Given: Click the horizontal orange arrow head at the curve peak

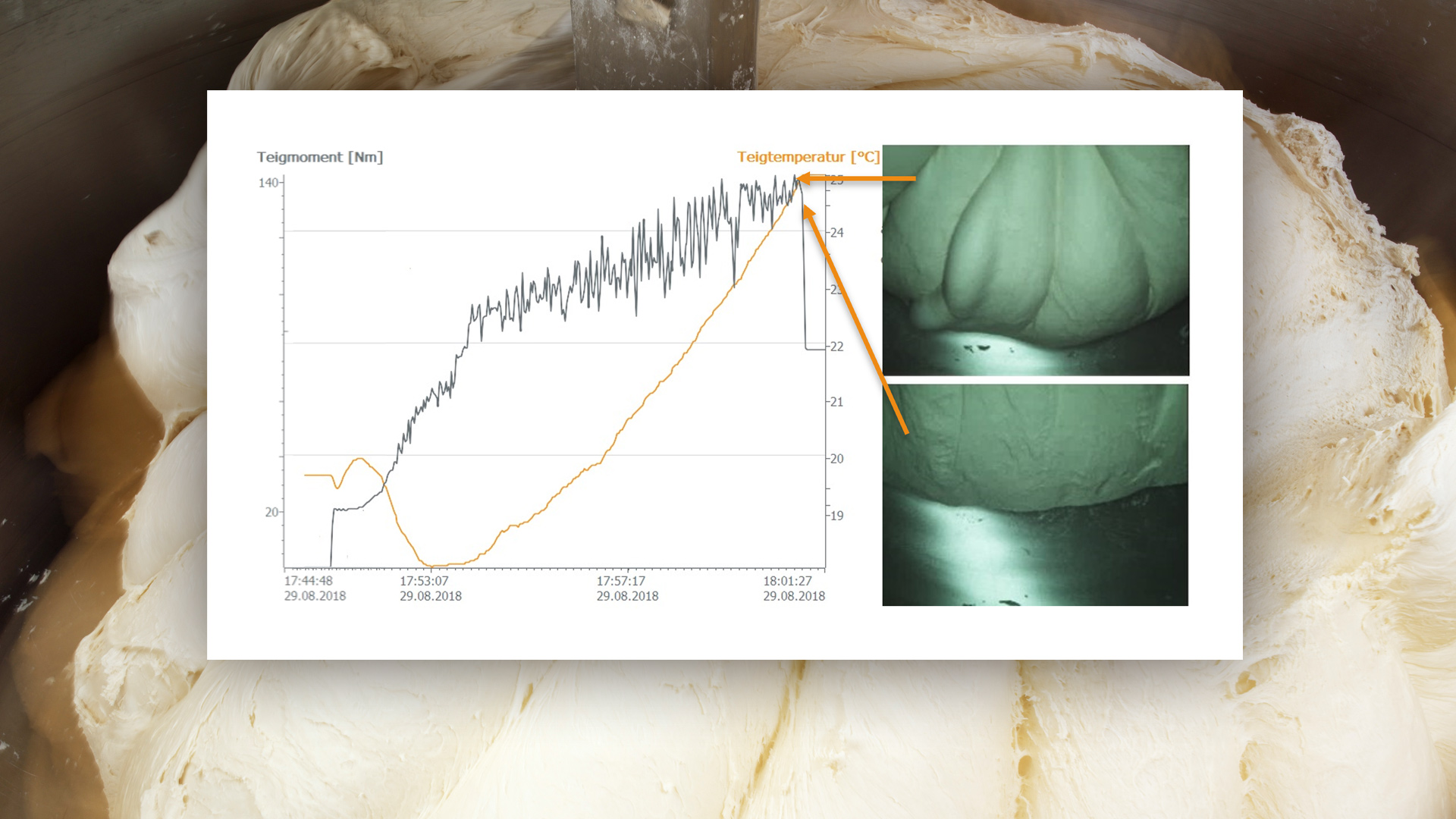Looking at the screenshot, I should (804, 179).
